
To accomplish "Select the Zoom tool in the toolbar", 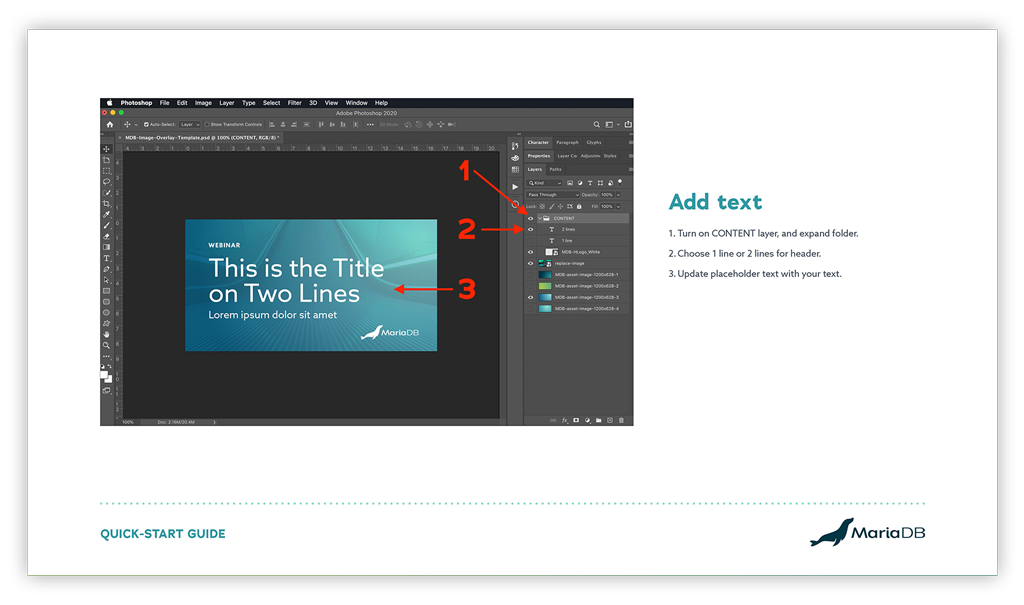I will [107, 345].
